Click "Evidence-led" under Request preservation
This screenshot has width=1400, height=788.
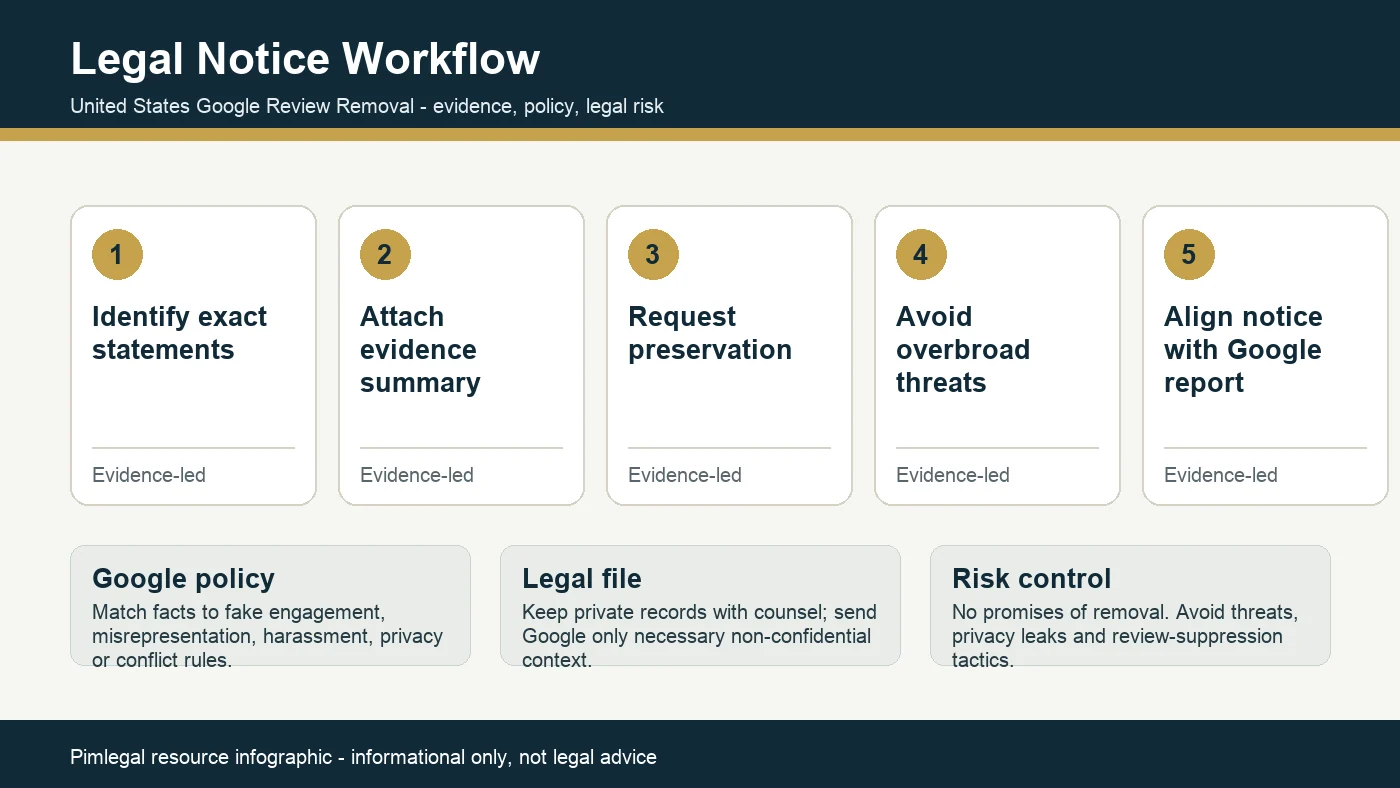[685, 475]
